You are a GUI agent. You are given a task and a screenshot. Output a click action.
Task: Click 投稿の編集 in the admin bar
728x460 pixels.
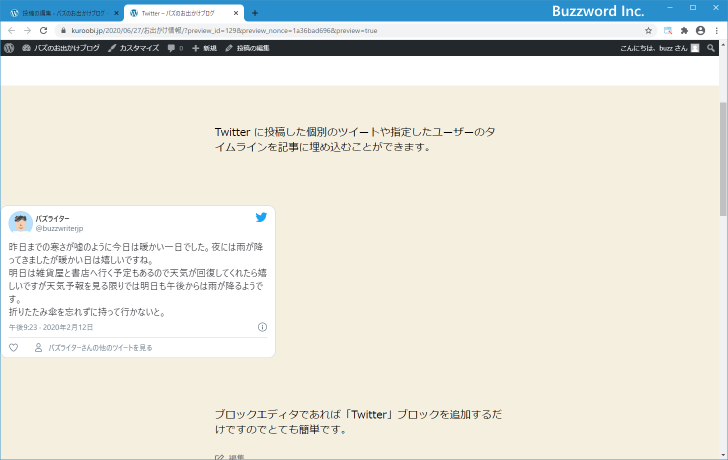click(247, 48)
